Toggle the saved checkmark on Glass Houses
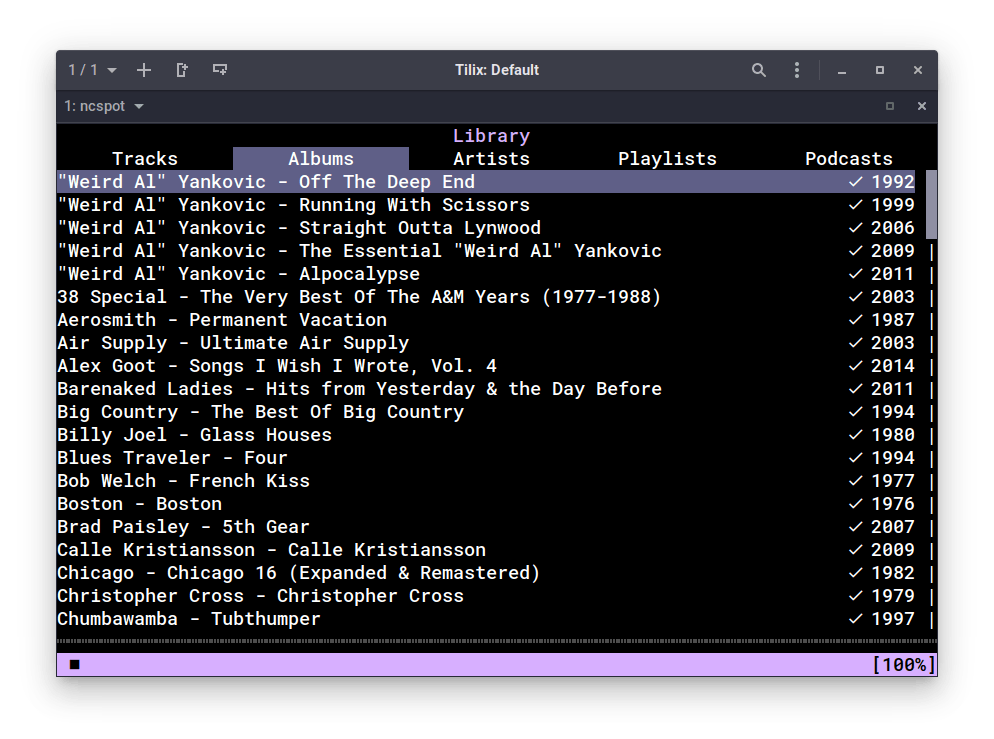This screenshot has height=739, width=994. [x=855, y=434]
